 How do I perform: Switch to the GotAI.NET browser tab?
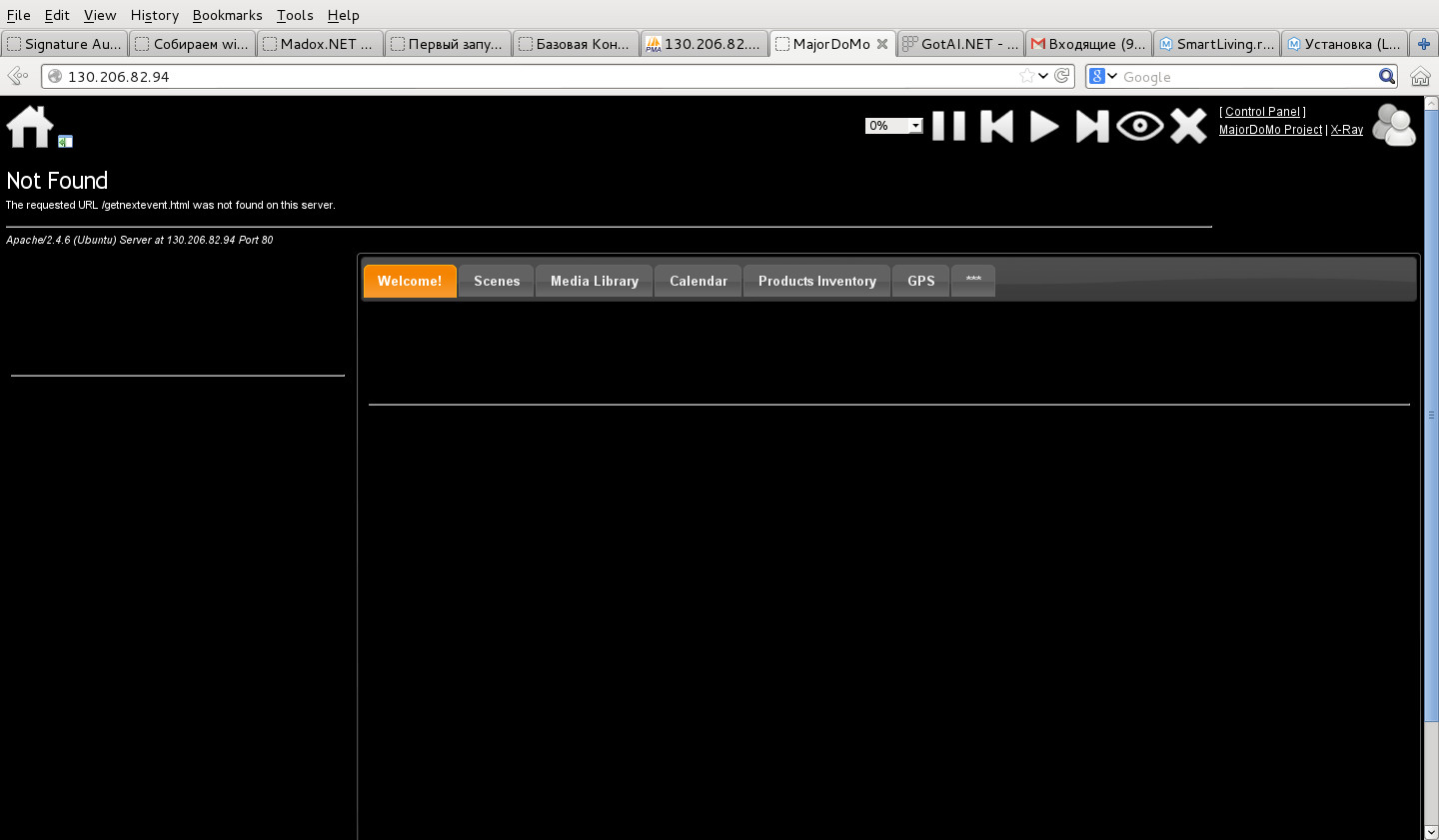coord(960,44)
